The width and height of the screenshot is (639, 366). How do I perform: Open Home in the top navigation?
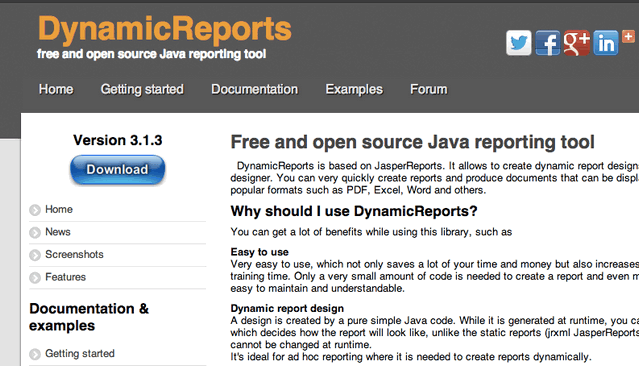tap(56, 89)
